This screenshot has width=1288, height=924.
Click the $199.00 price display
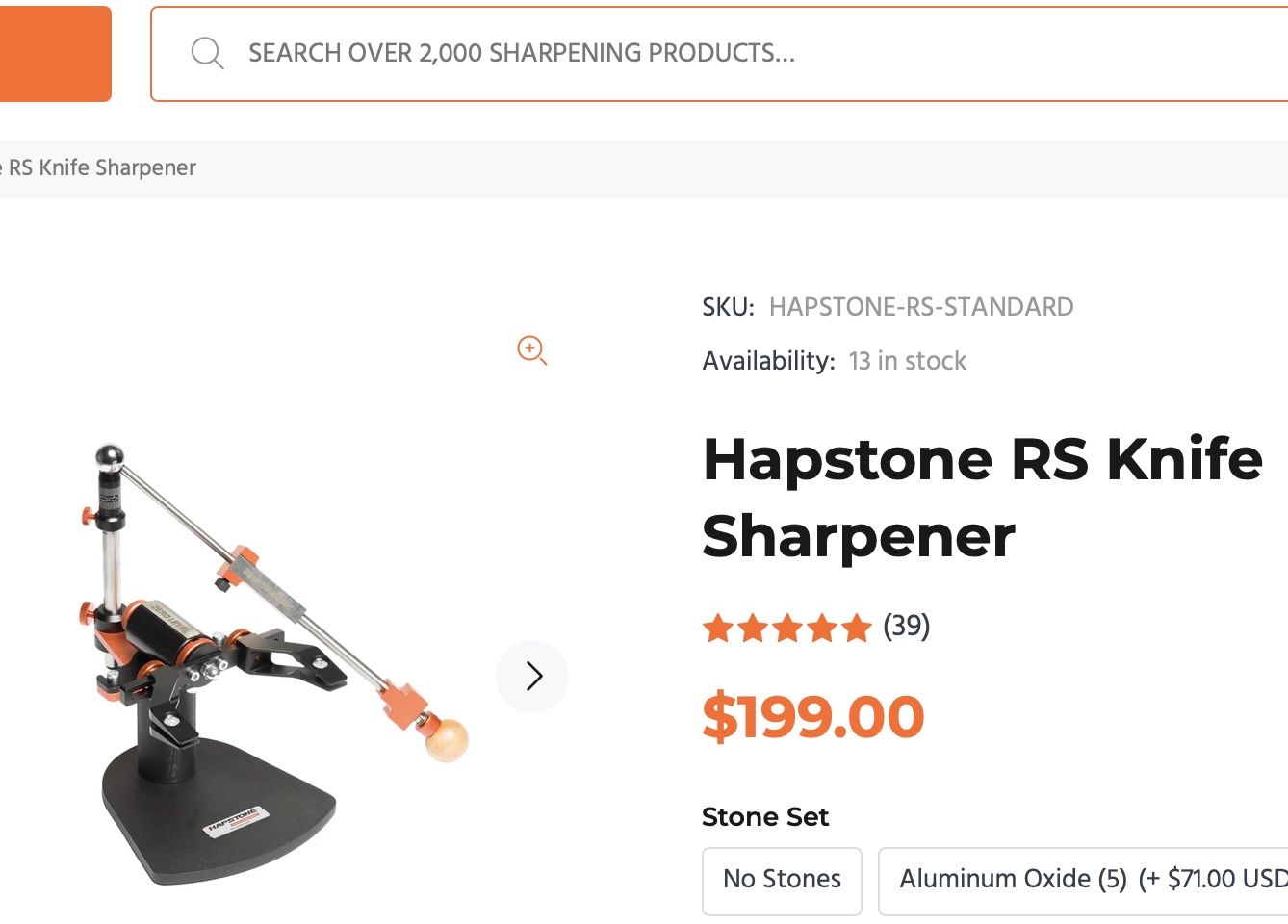[813, 715]
